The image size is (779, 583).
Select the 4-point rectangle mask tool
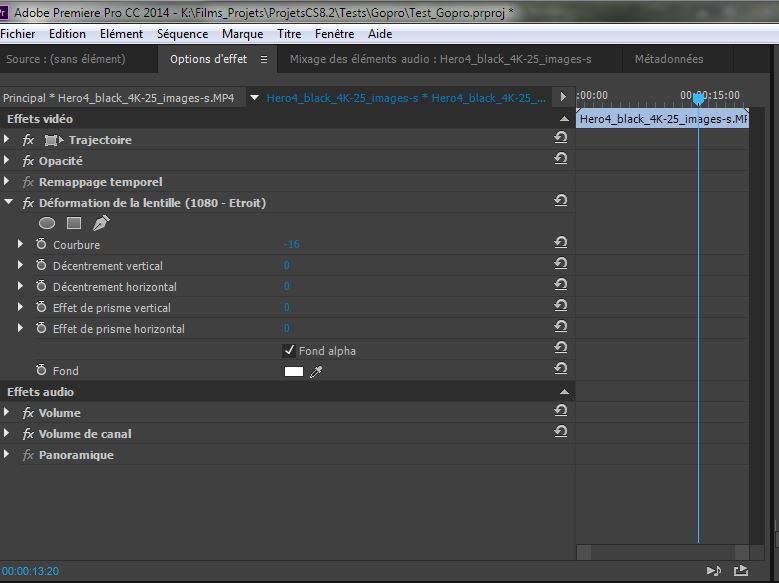[74, 224]
